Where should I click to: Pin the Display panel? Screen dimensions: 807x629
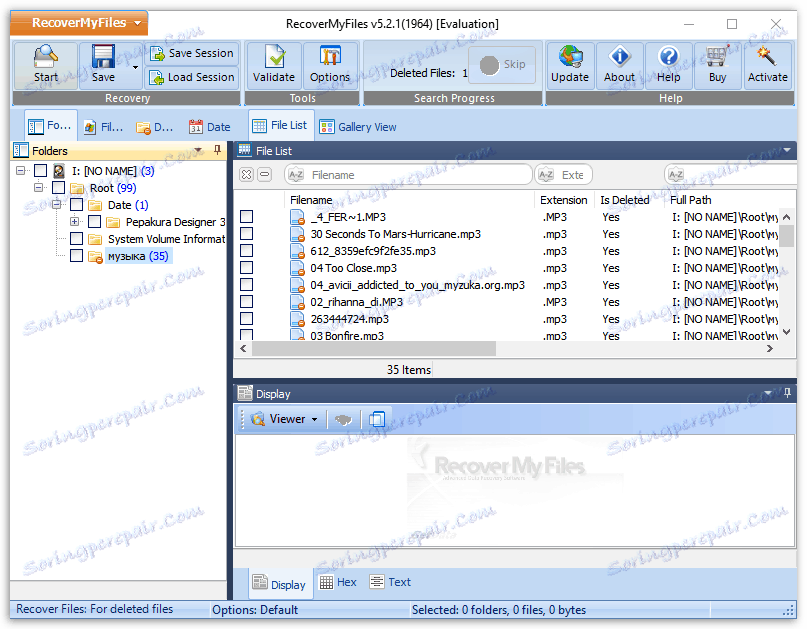click(x=787, y=393)
